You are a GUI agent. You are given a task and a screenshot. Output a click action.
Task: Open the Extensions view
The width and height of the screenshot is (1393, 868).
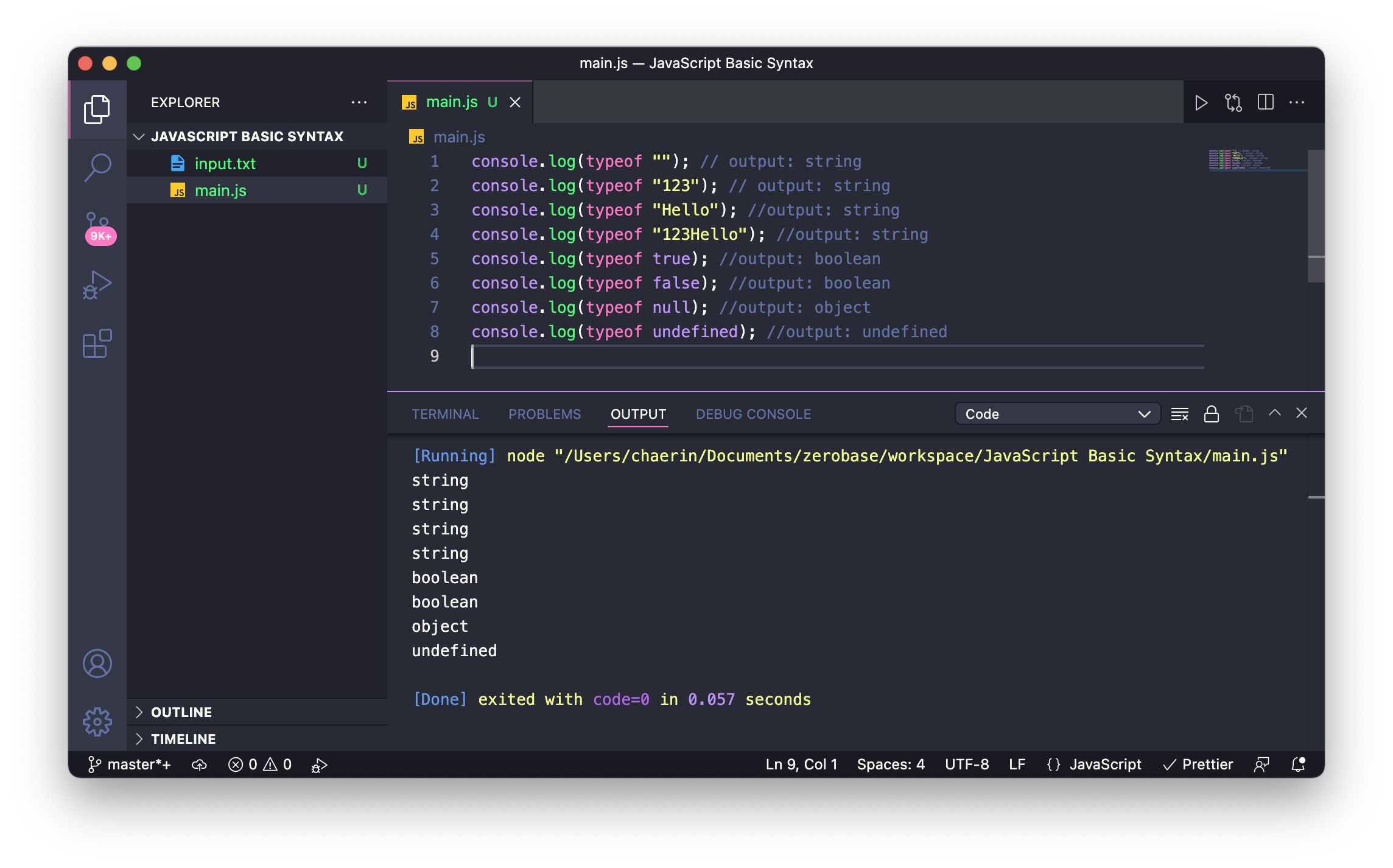[x=97, y=344]
